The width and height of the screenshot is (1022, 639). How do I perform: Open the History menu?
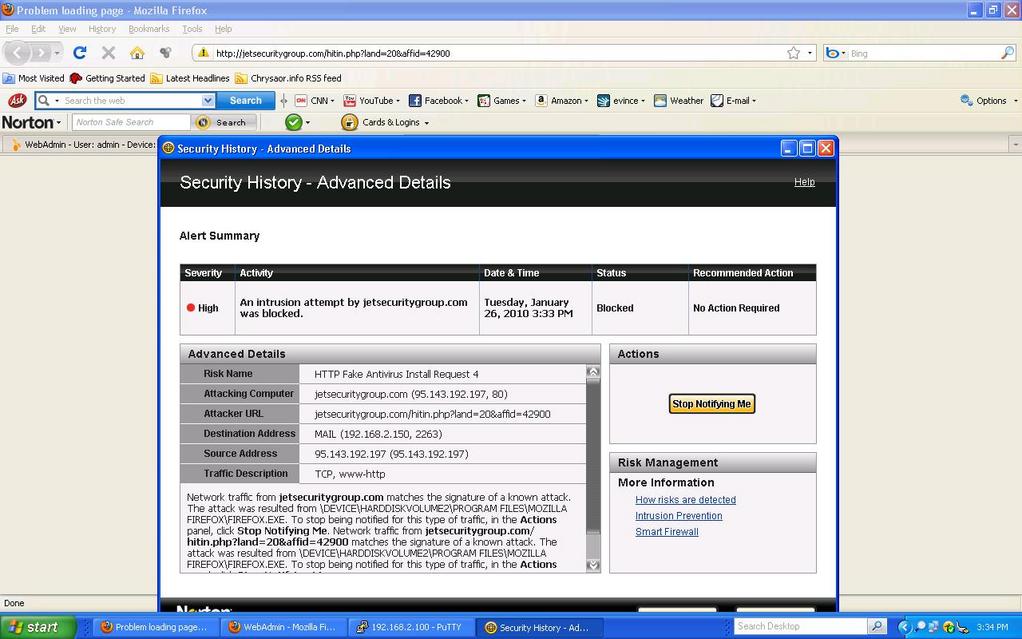coord(101,29)
